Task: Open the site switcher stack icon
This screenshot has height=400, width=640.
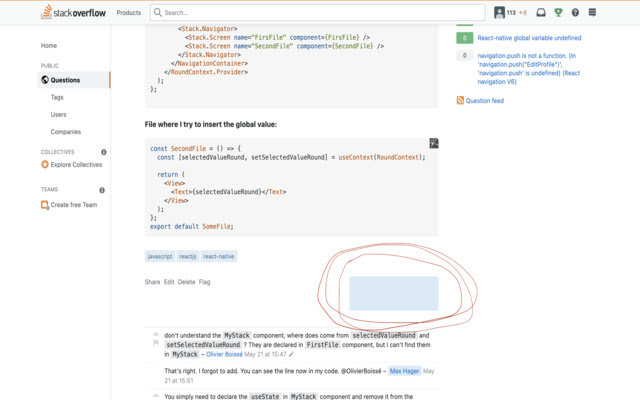Action: [x=592, y=12]
